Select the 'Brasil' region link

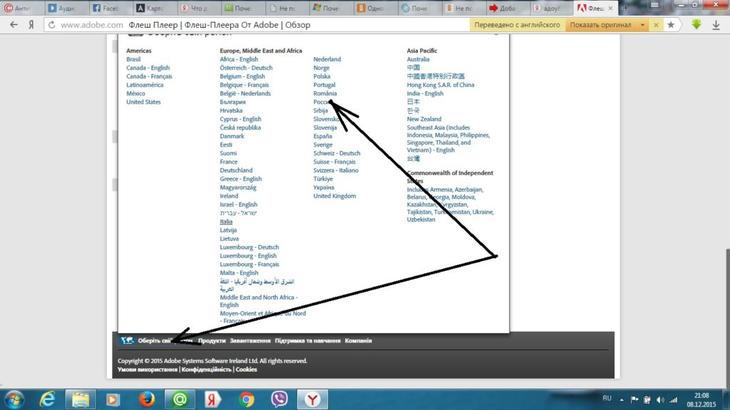pos(133,59)
